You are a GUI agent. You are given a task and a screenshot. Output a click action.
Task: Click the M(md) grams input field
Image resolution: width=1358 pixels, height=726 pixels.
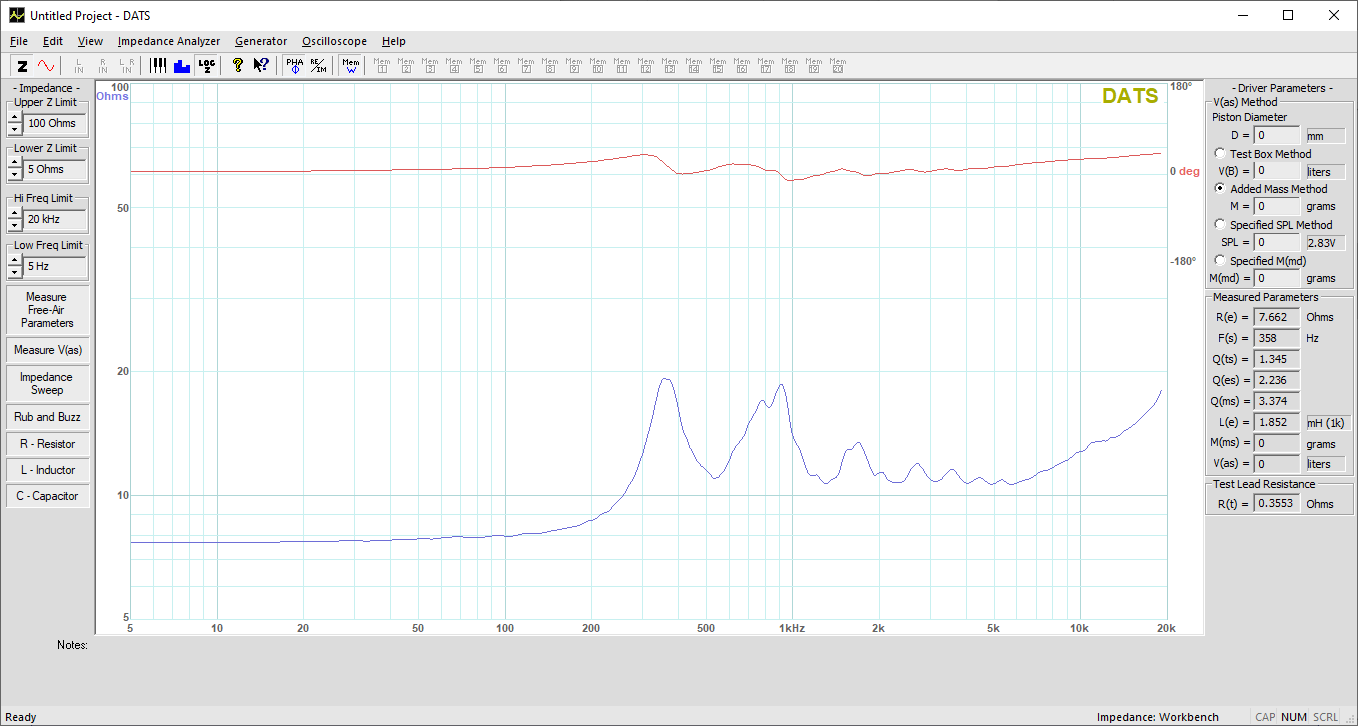[x=1277, y=278]
